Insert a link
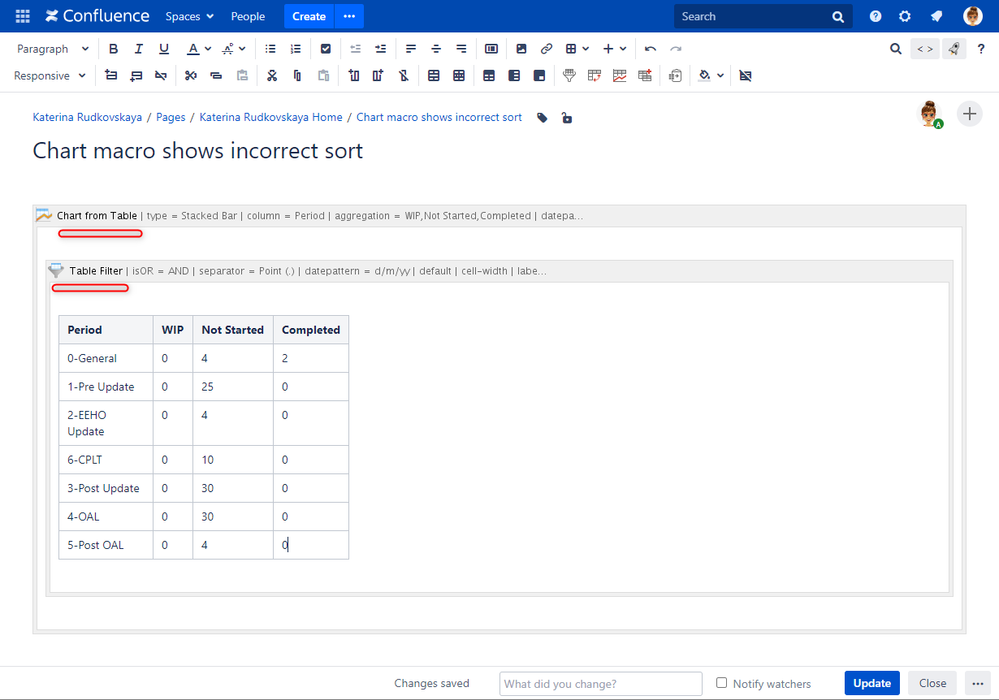This screenshot has height=700, width=999. tap(546, 49)
